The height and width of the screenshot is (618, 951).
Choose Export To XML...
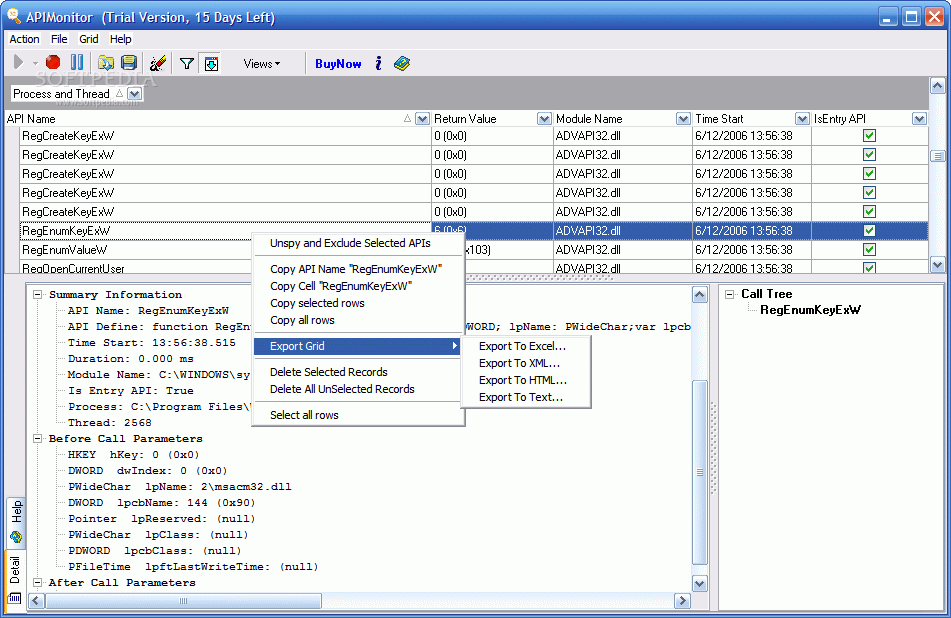(525, 363)
